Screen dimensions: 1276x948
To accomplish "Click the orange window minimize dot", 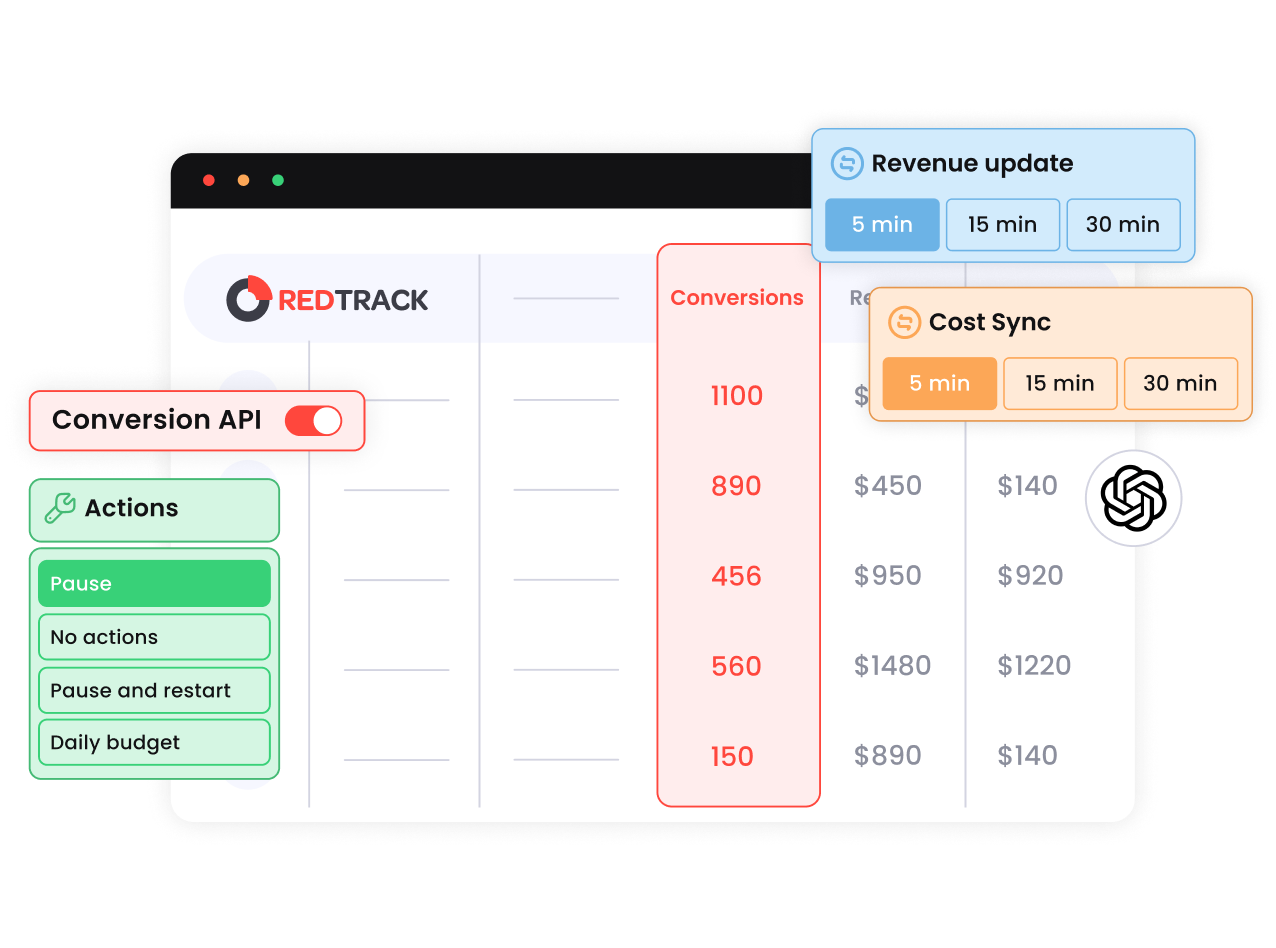I will point(243,180).
